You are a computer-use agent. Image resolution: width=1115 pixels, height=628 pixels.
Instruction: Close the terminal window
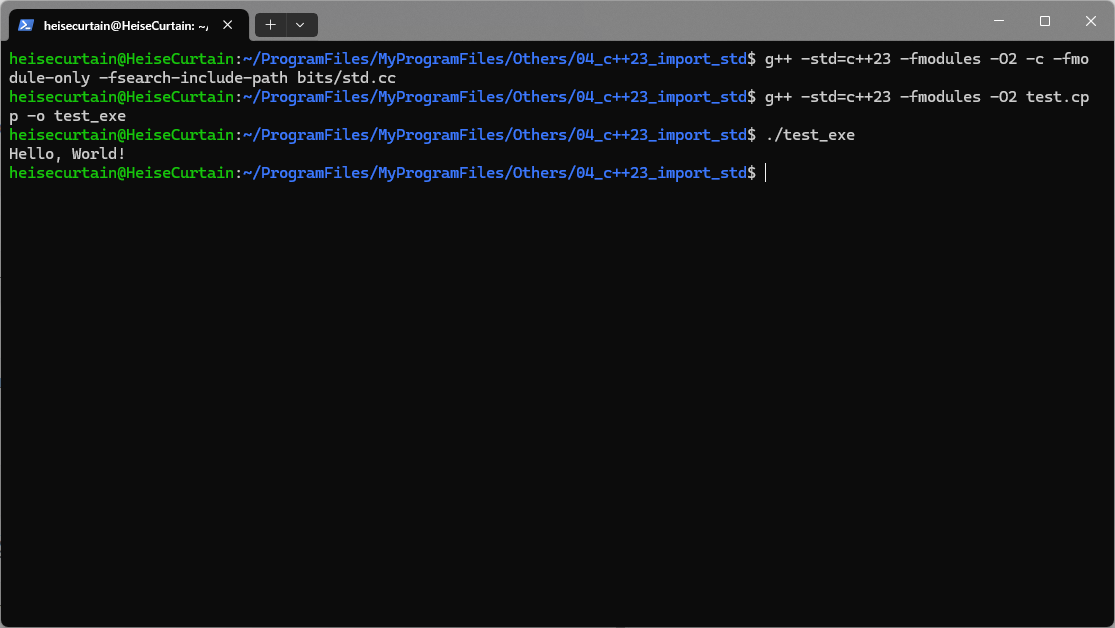tap(1091, 21)
